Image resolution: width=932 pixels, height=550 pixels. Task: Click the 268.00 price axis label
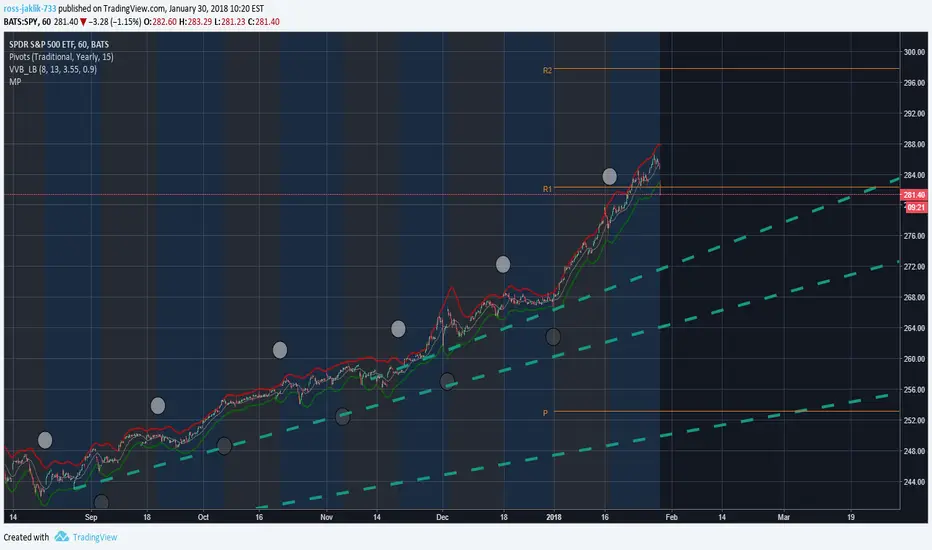[x=914, y=298]
